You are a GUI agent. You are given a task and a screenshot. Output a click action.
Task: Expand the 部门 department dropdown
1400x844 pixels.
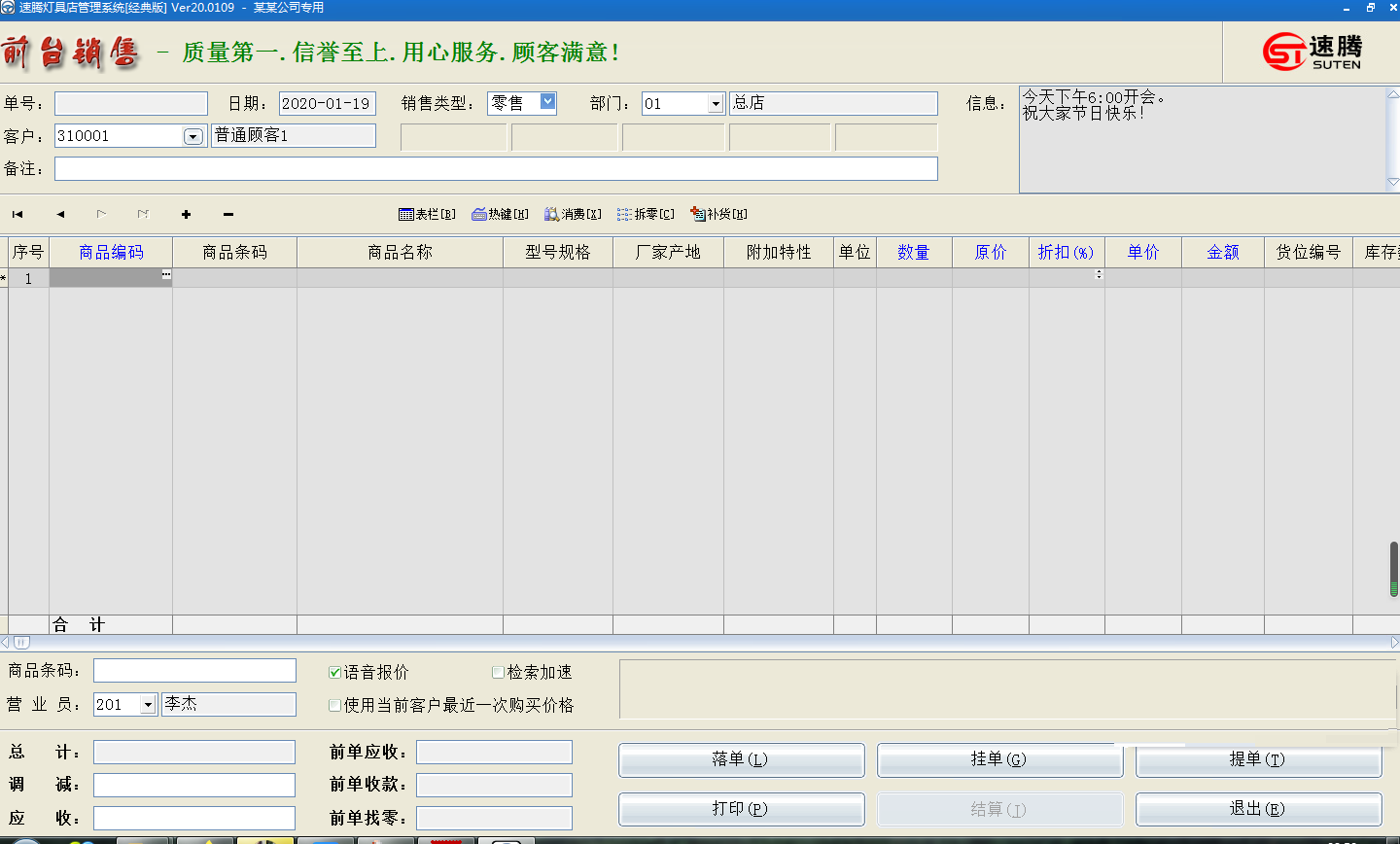(x=716, y=103)
